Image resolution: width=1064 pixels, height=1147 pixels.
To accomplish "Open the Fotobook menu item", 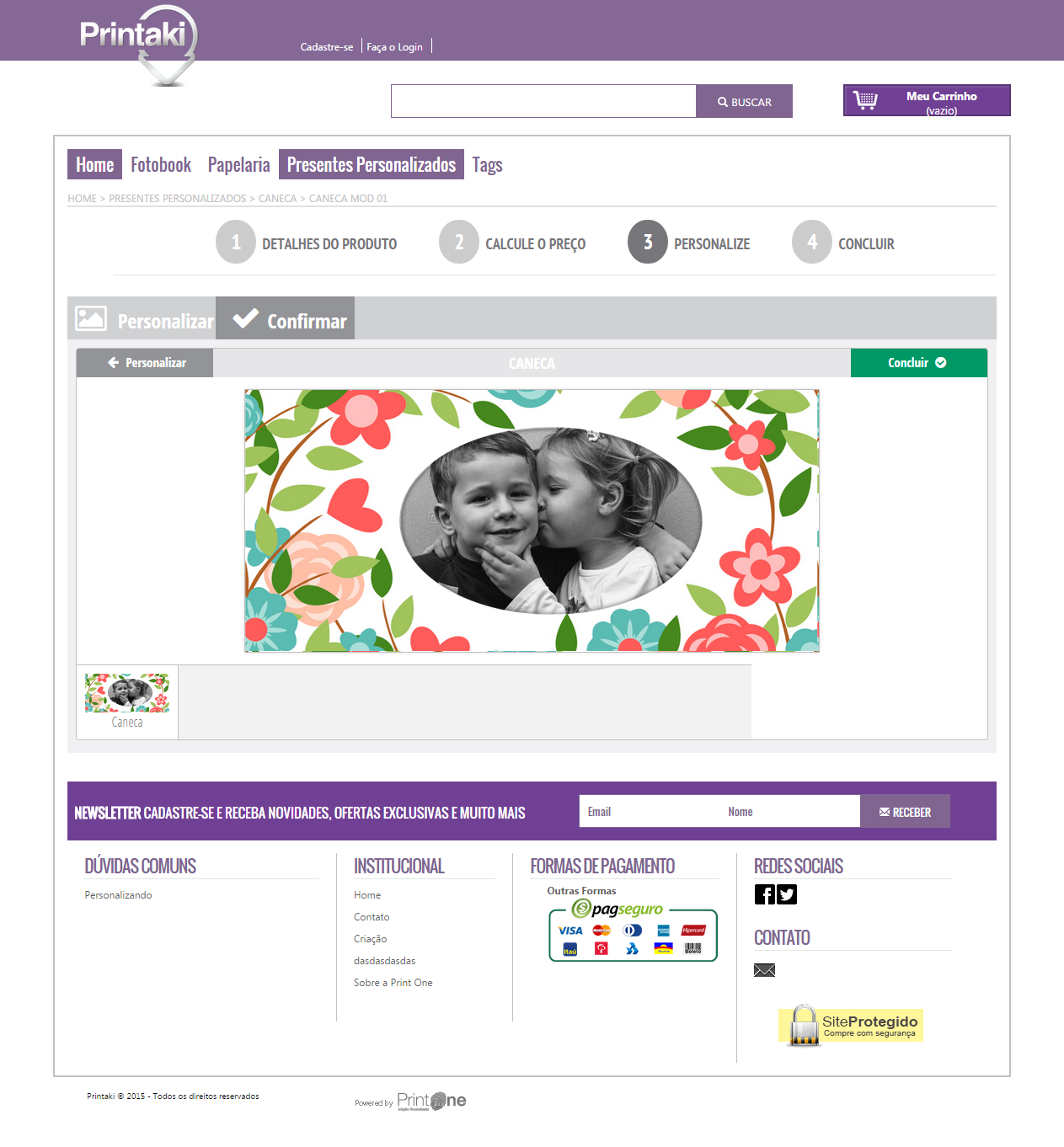I will [x=161, y=164].
